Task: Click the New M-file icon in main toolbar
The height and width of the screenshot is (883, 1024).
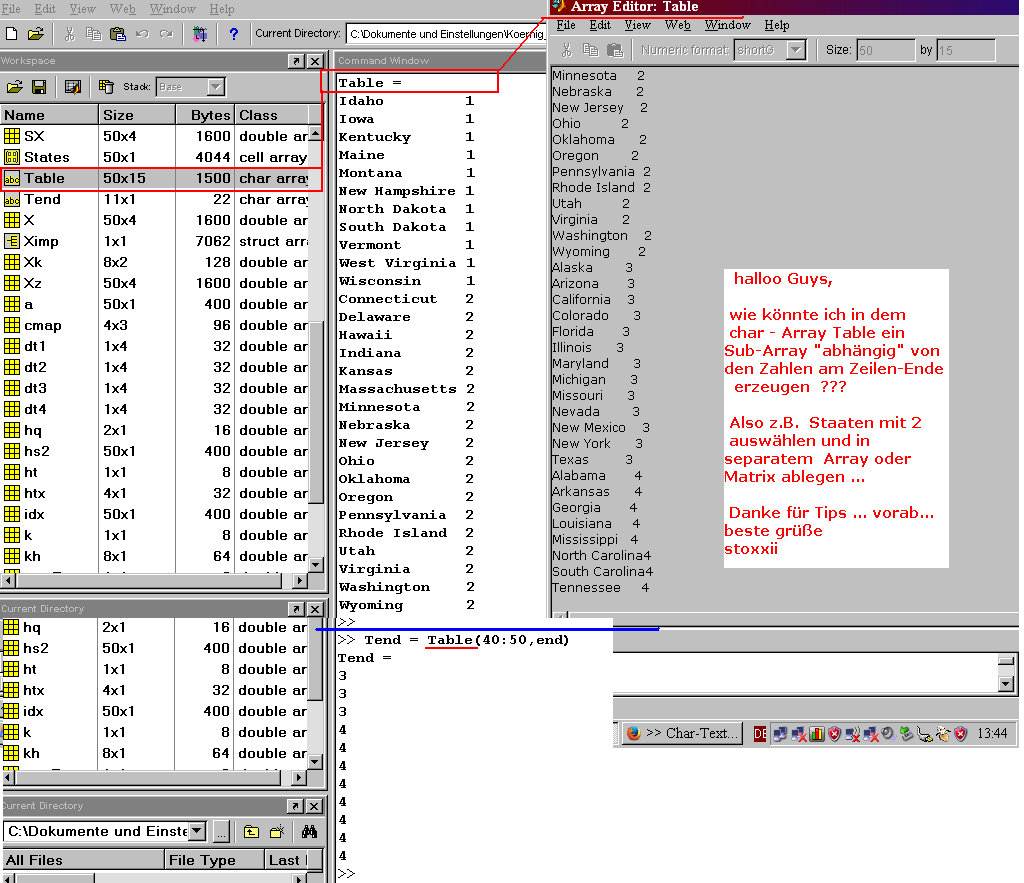Action: coord(12,34)
